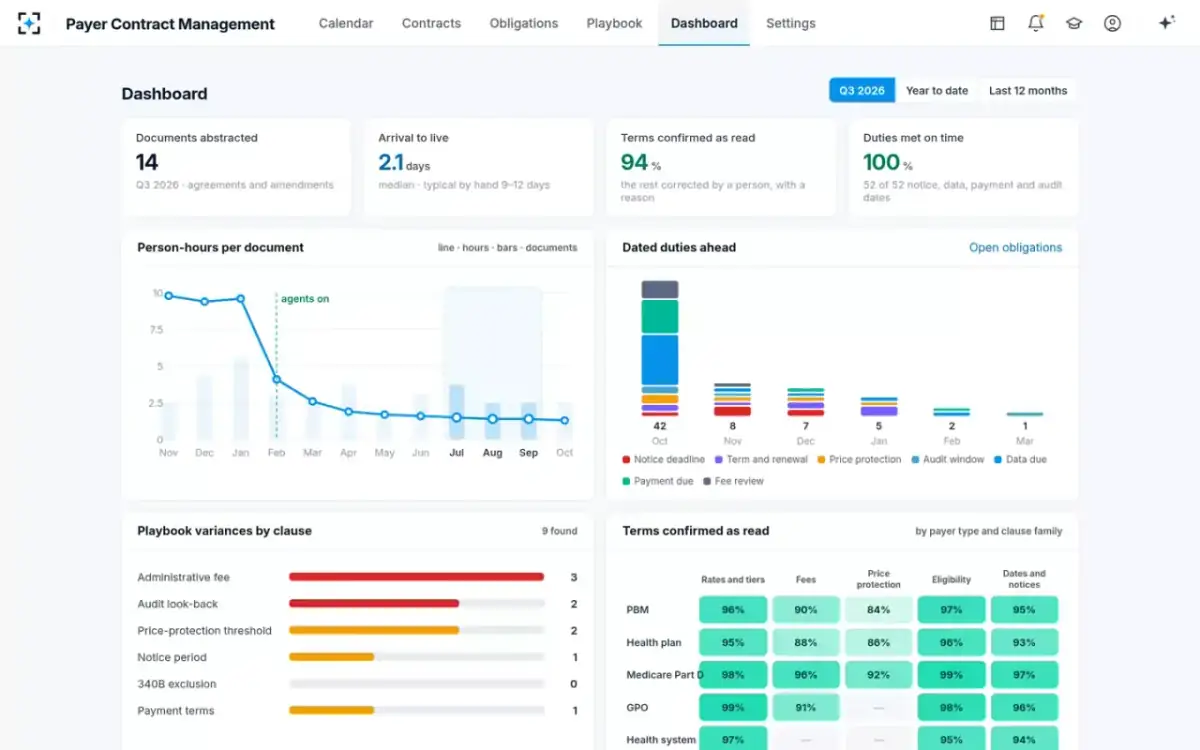Viewport: 1200px width, 750px height.
Task: Click the Dec stacked bar in Dated duties
Action: click(805, 402)
